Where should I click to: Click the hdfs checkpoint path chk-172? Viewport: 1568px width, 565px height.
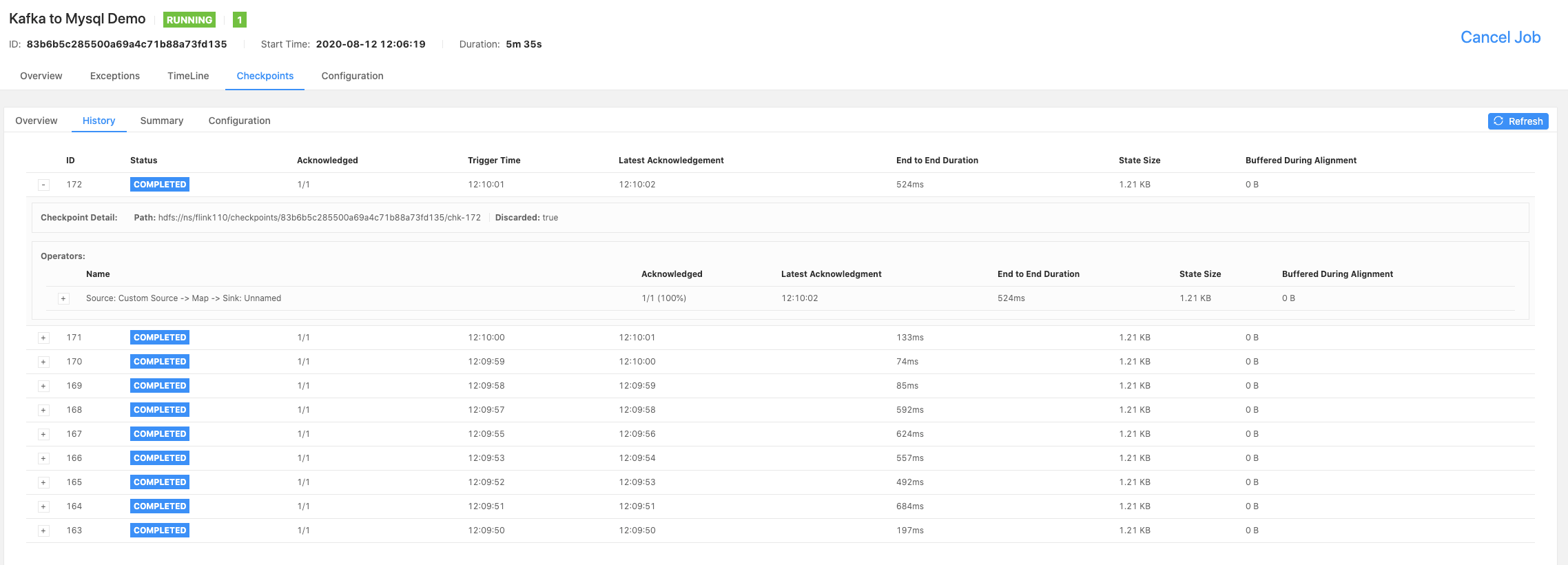click(320, 218)
